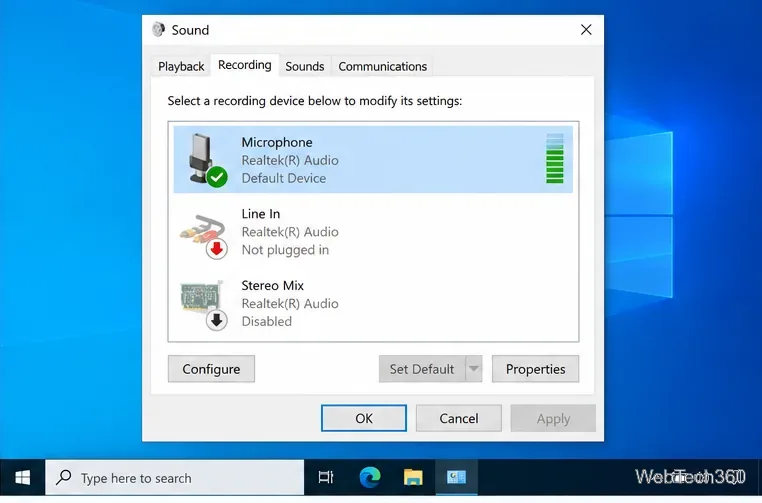Open the Sounds tab
Viewport: 762px width, 503px height.
pyautogui.click(x=305, y=67)
